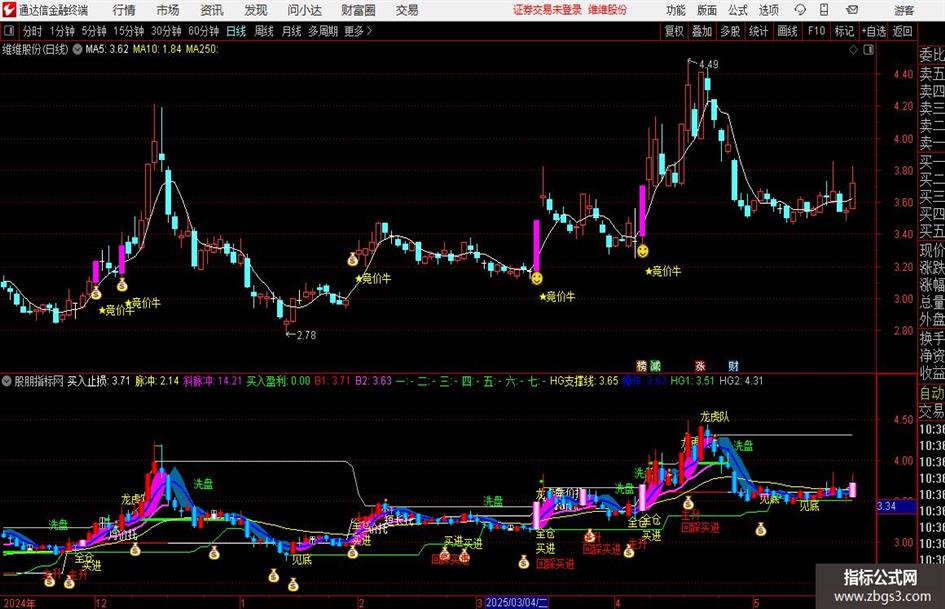Image resolution: width=945 pixels, height=609 pixels.
Task: Click the diamond icon at chart top-right
Action: [853, 50]
